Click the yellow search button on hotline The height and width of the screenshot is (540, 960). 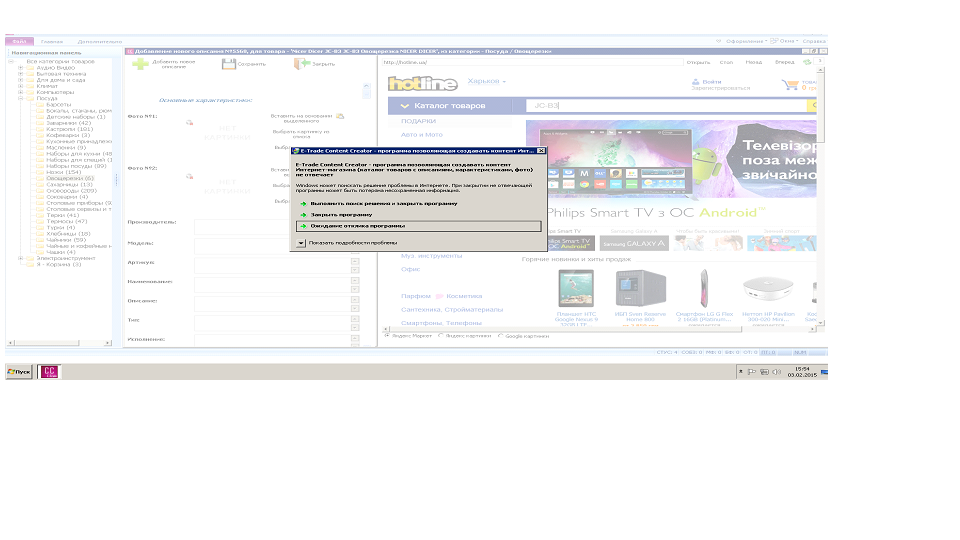point(812,105)
